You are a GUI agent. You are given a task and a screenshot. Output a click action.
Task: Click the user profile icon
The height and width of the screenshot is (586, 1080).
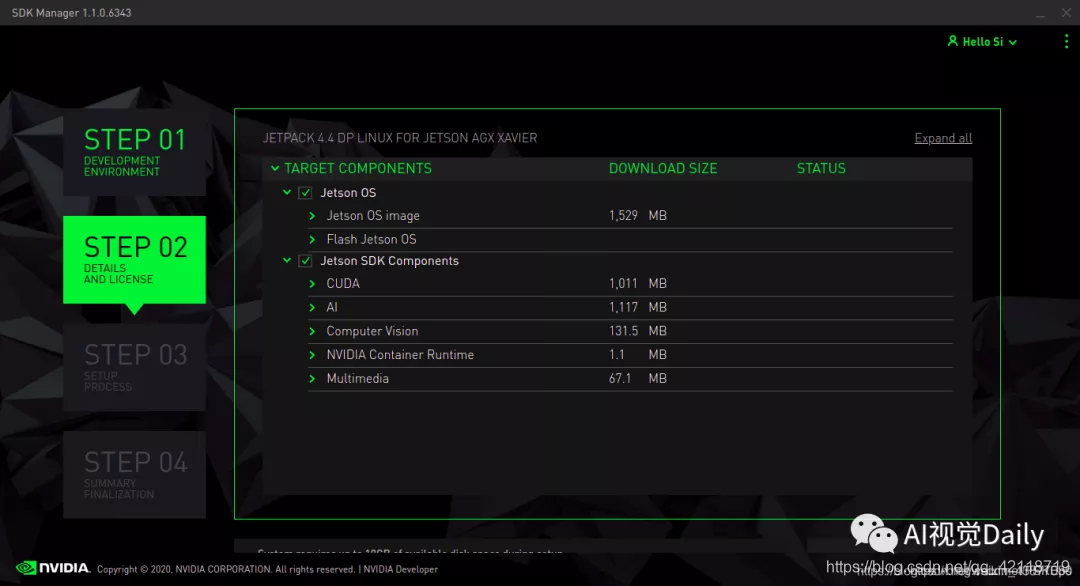[x=953, y=41]
